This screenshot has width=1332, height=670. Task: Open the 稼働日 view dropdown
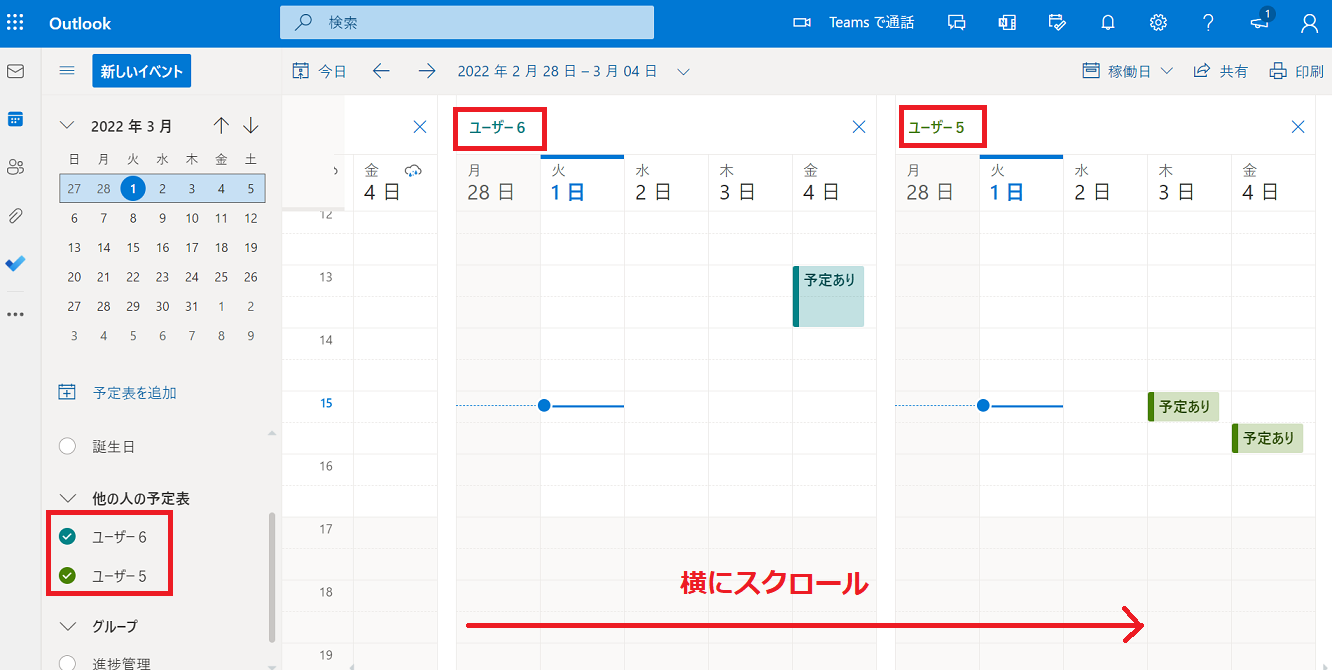pos(1128,71)
